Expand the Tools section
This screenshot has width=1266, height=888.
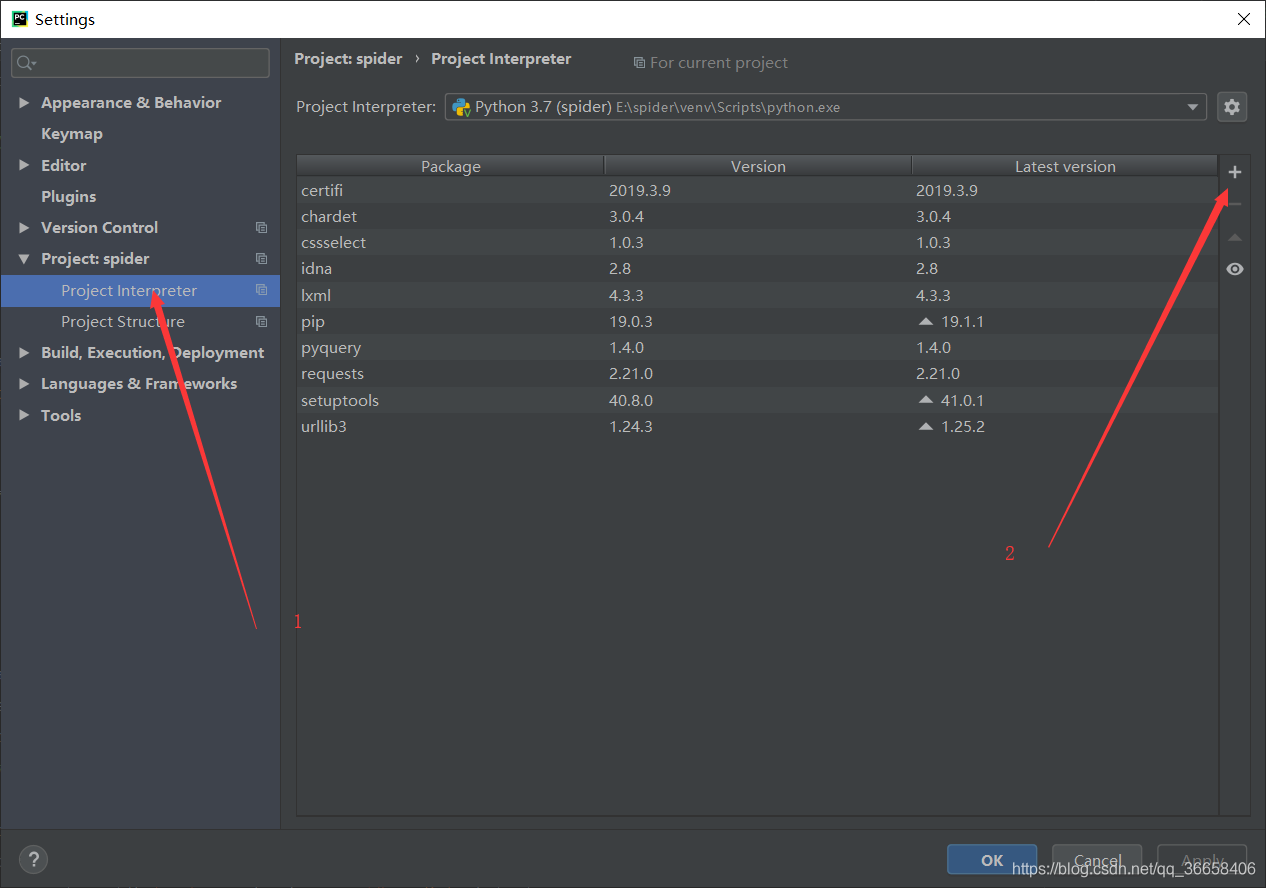pyautogui.click(x=24, y=415)
